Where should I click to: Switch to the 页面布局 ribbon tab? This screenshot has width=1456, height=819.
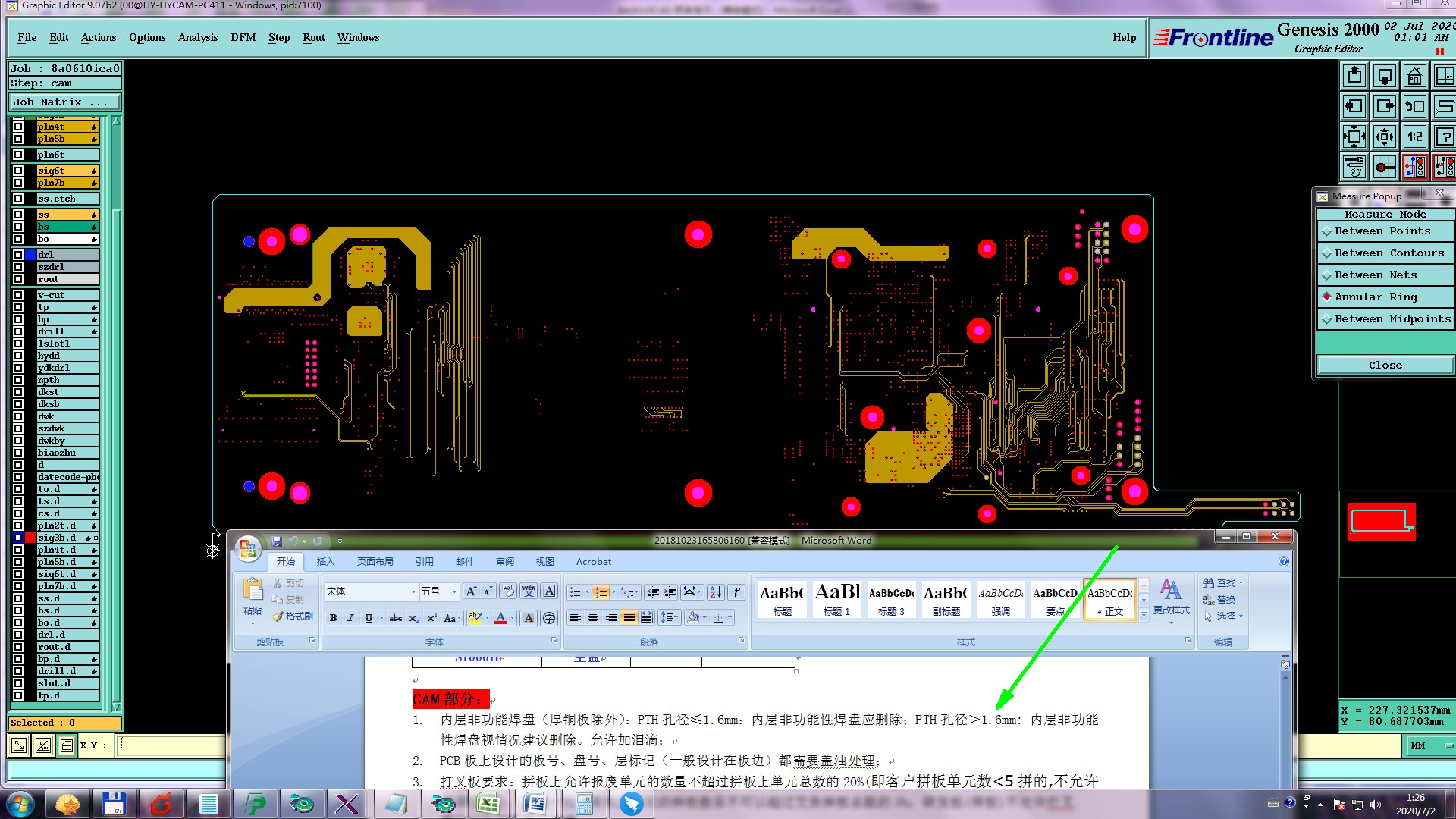click(375, 562)
